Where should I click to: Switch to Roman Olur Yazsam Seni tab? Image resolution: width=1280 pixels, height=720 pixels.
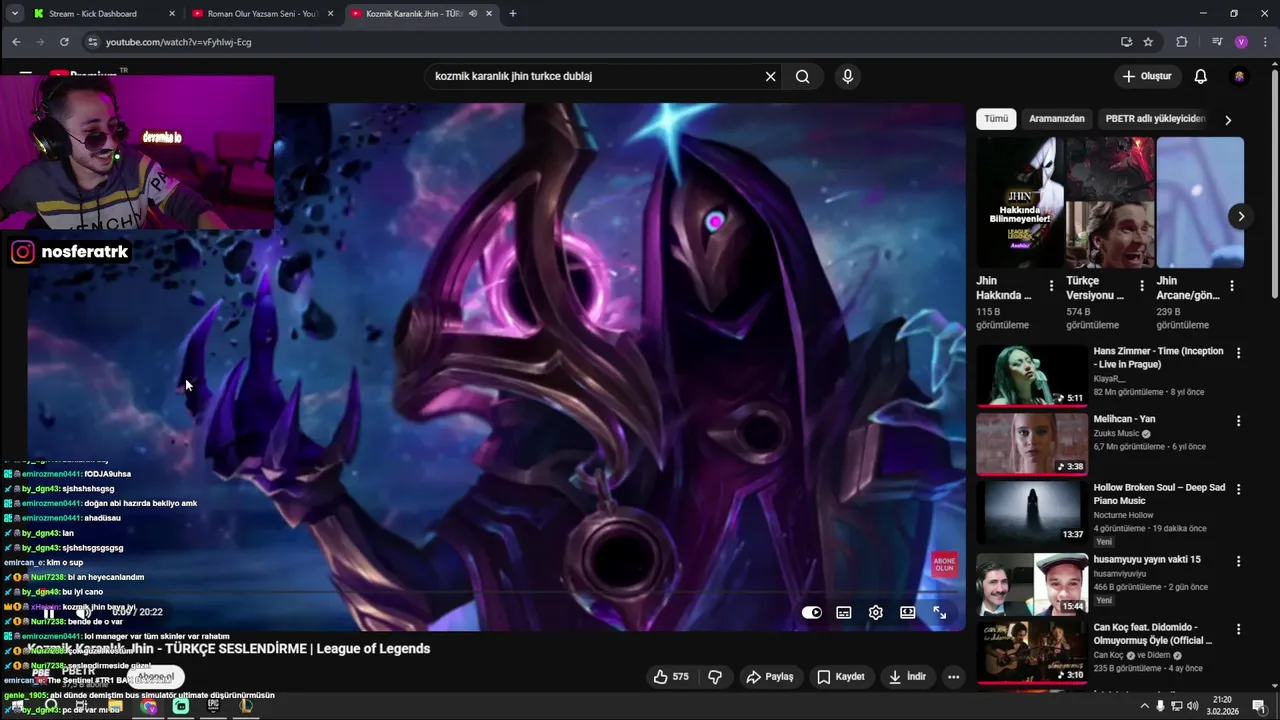263,14
